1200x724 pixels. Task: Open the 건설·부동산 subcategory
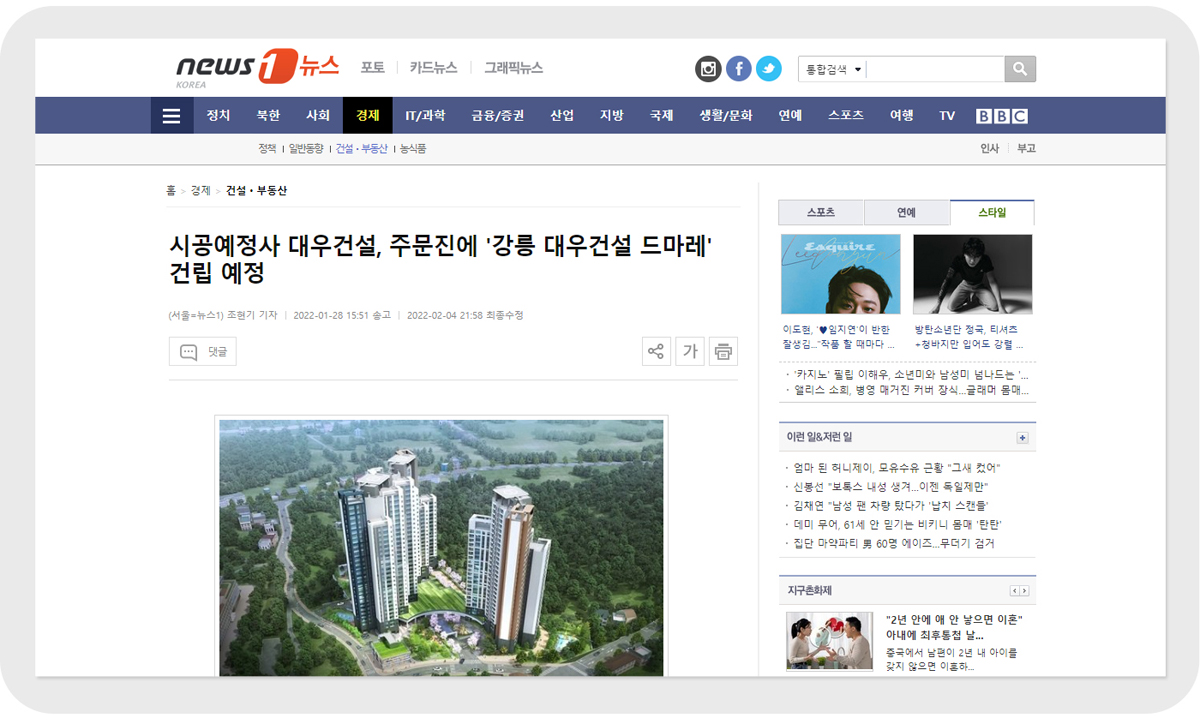click(x=362, y=149)
